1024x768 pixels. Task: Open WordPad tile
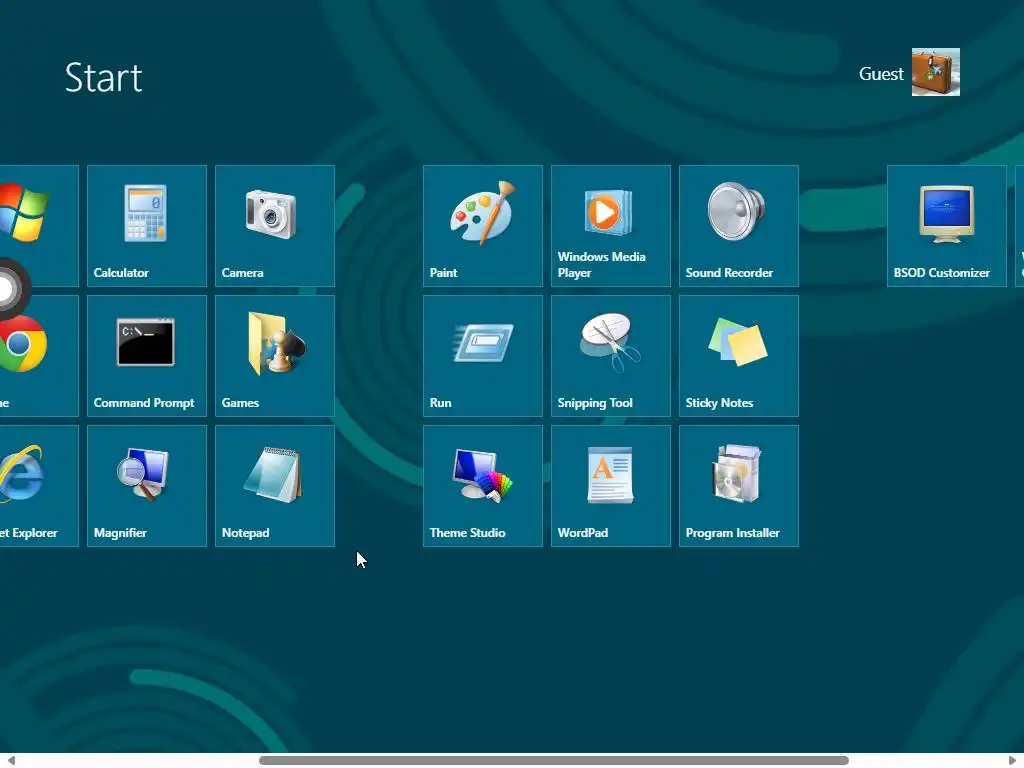(x=611, y=486)
